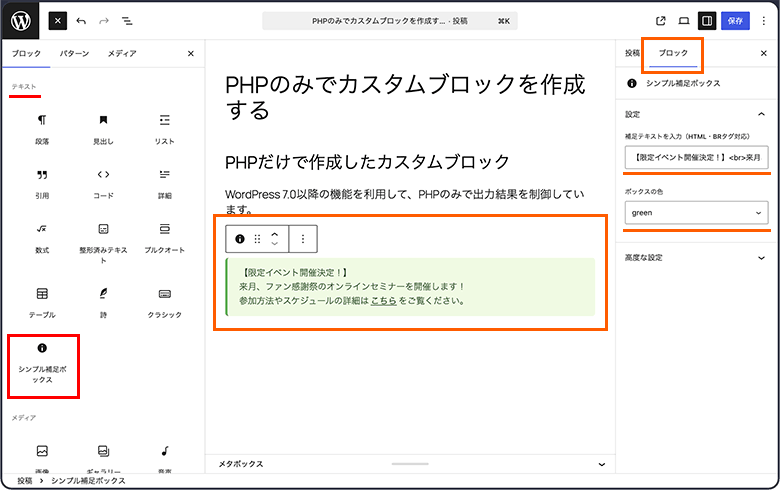Open block options three-dot menu in toolbar
The width and height of the screenshot is (780, 490).
(303, 239)
